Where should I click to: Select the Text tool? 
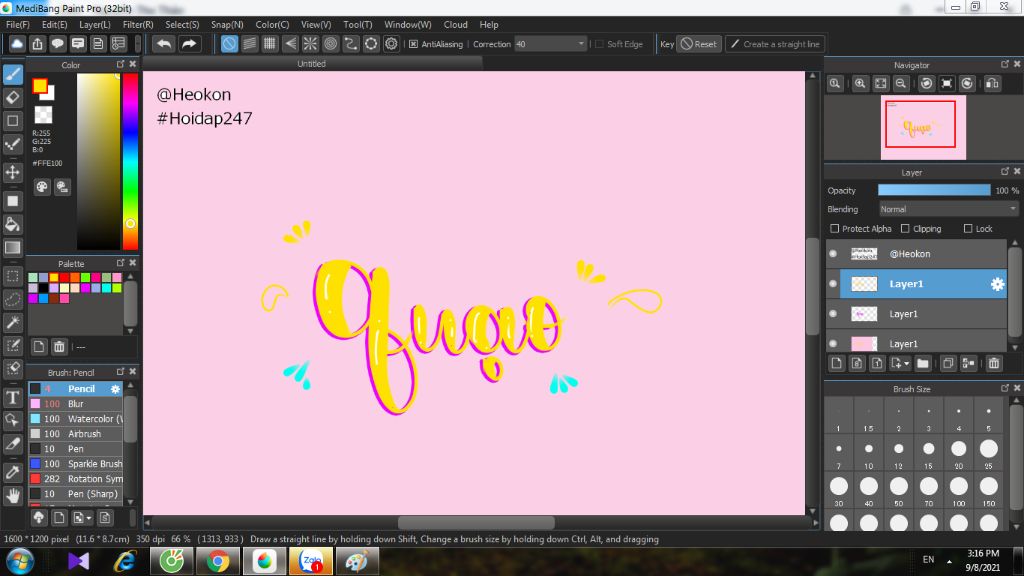click(x=12, y=397)
